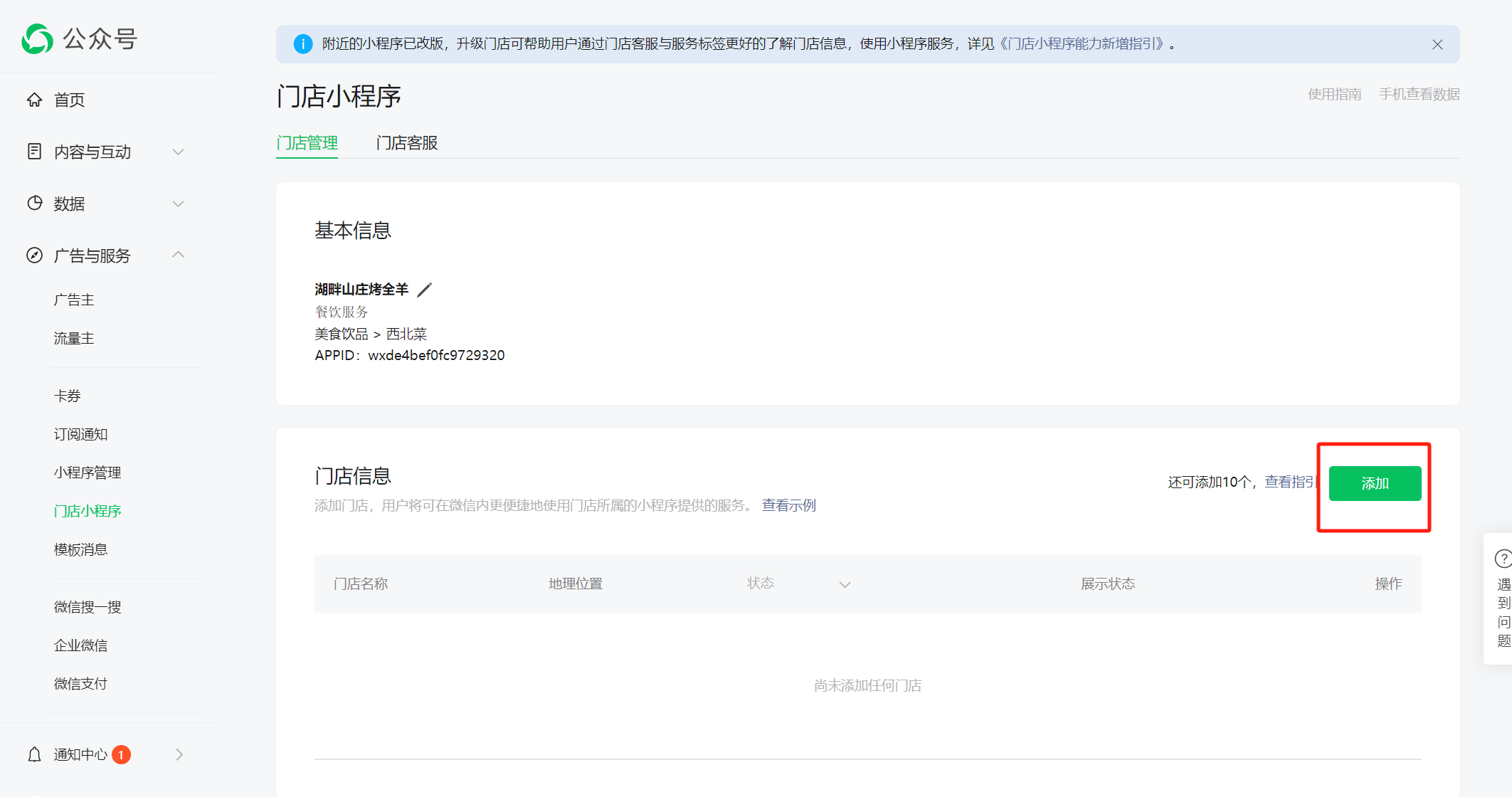1512x797 pixels.
Task: Open the 查看示例 link
Action: pos(788,505)
